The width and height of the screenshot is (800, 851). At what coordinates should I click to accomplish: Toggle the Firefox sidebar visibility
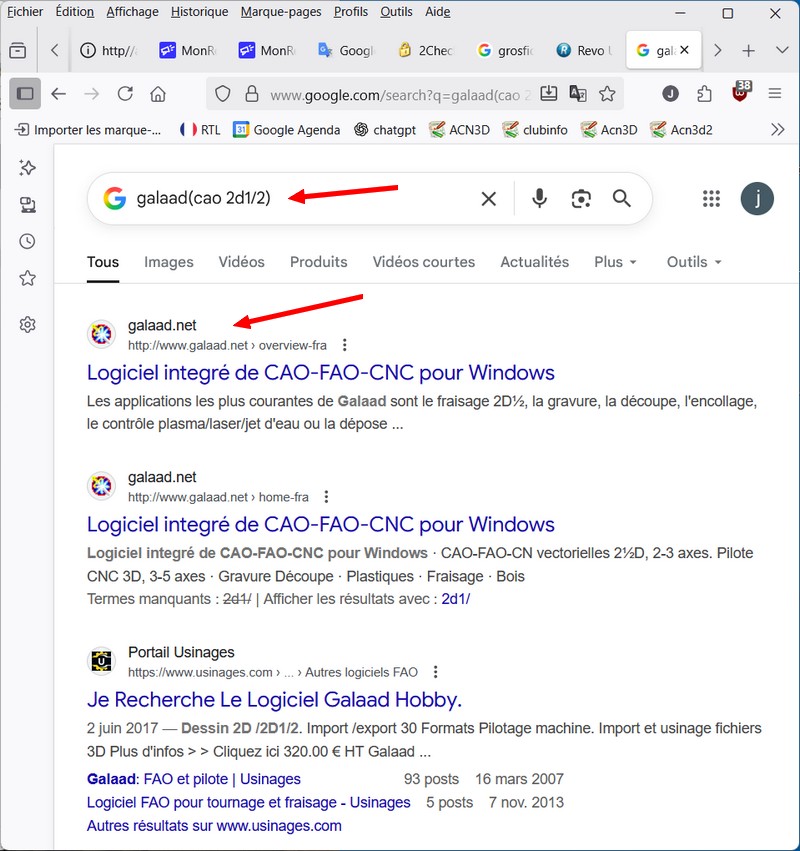25,94
